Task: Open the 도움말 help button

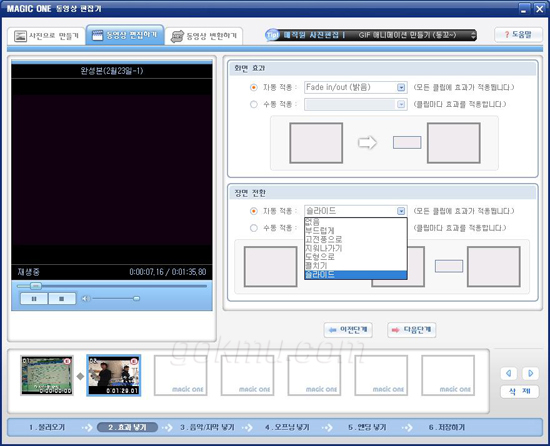Action: pos(518,34)
